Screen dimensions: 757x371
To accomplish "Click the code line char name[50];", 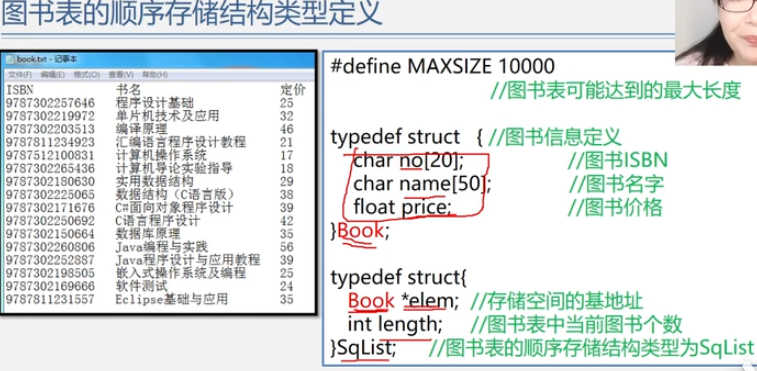I will pos(422,184).
